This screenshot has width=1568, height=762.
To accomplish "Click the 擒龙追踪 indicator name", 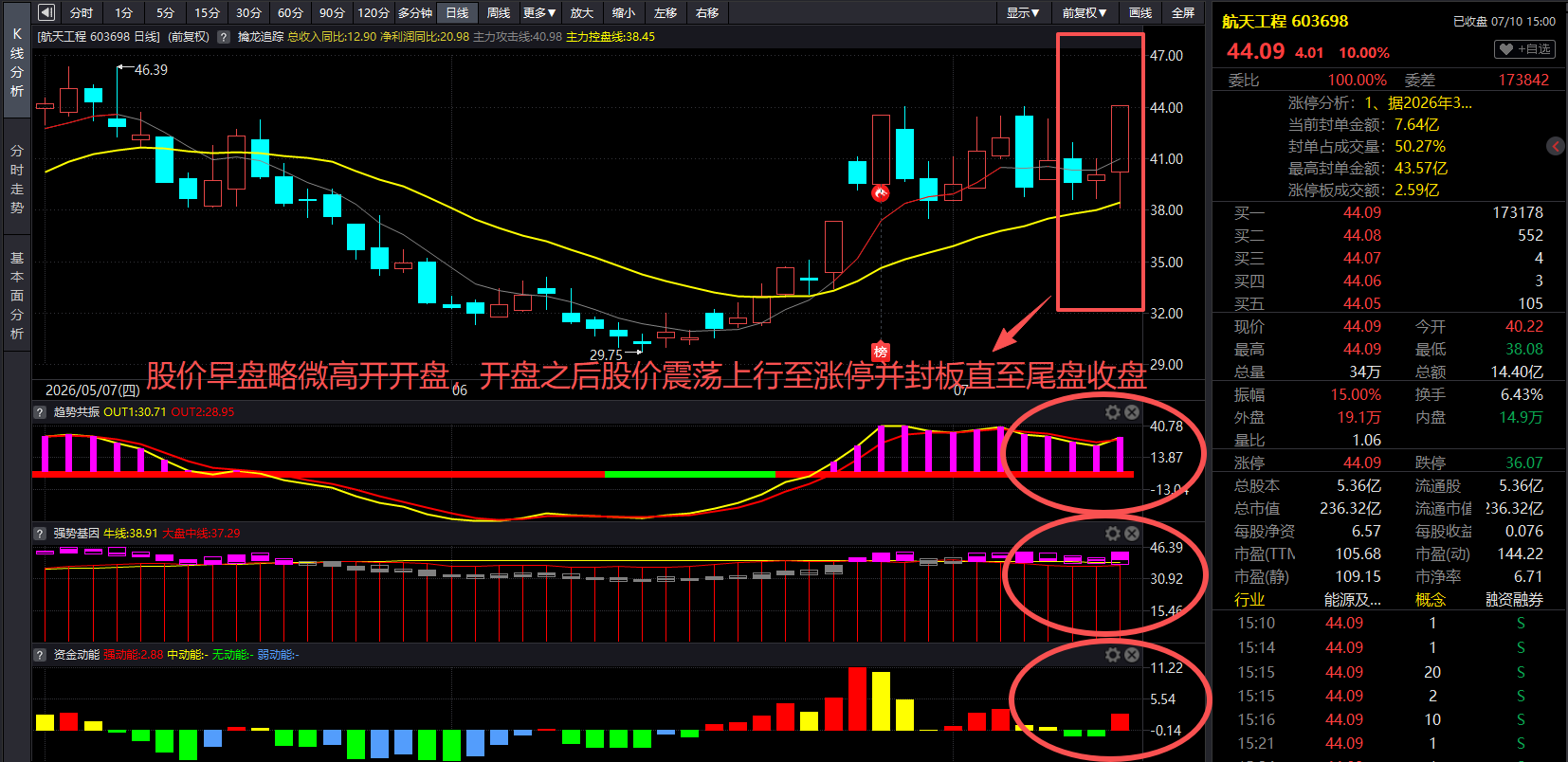I will 261,37.
